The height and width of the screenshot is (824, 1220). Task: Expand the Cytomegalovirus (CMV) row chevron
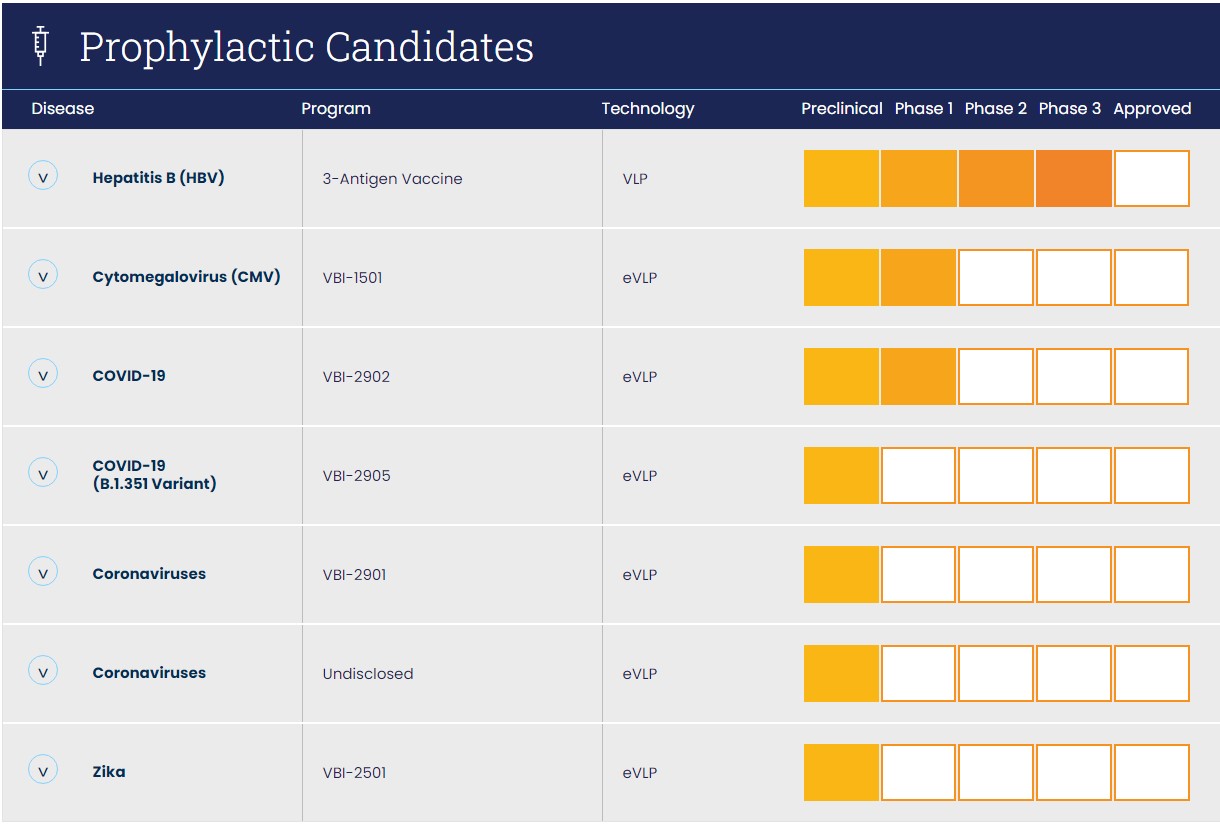point(43,275)
